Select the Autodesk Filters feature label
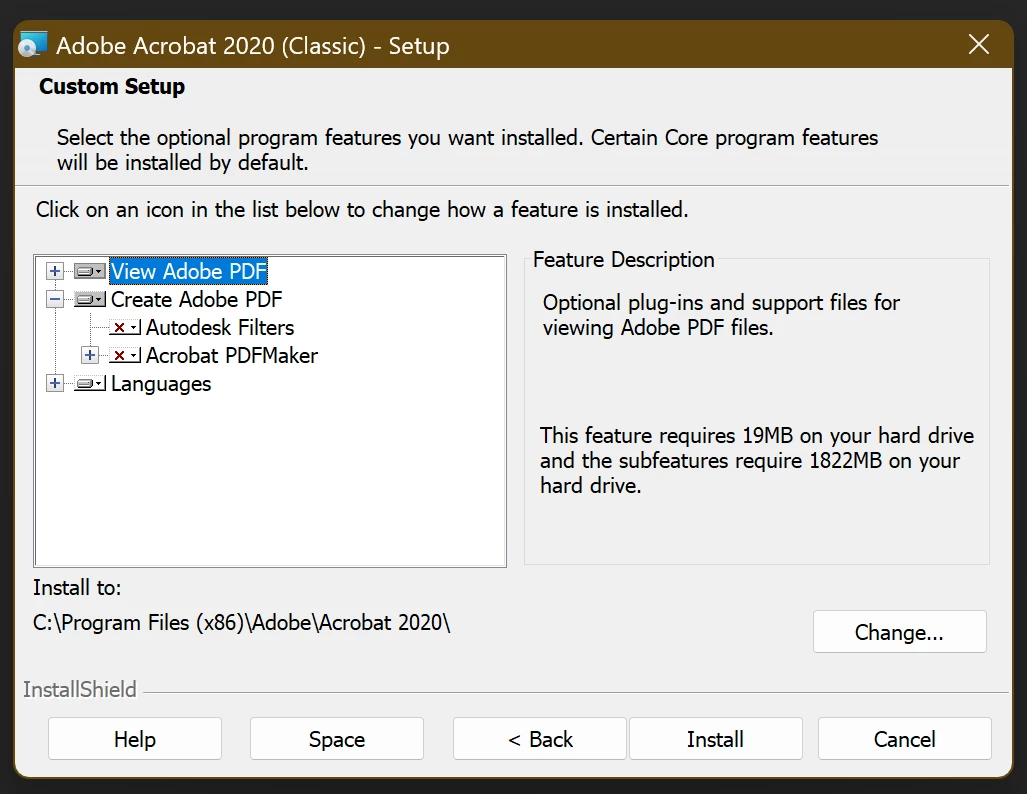This screenshot has width=1027, height=794. (220, 328)
